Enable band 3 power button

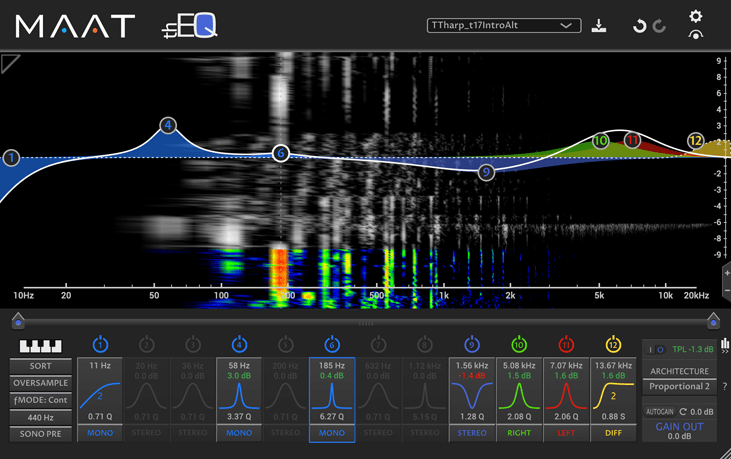[193, 345]
